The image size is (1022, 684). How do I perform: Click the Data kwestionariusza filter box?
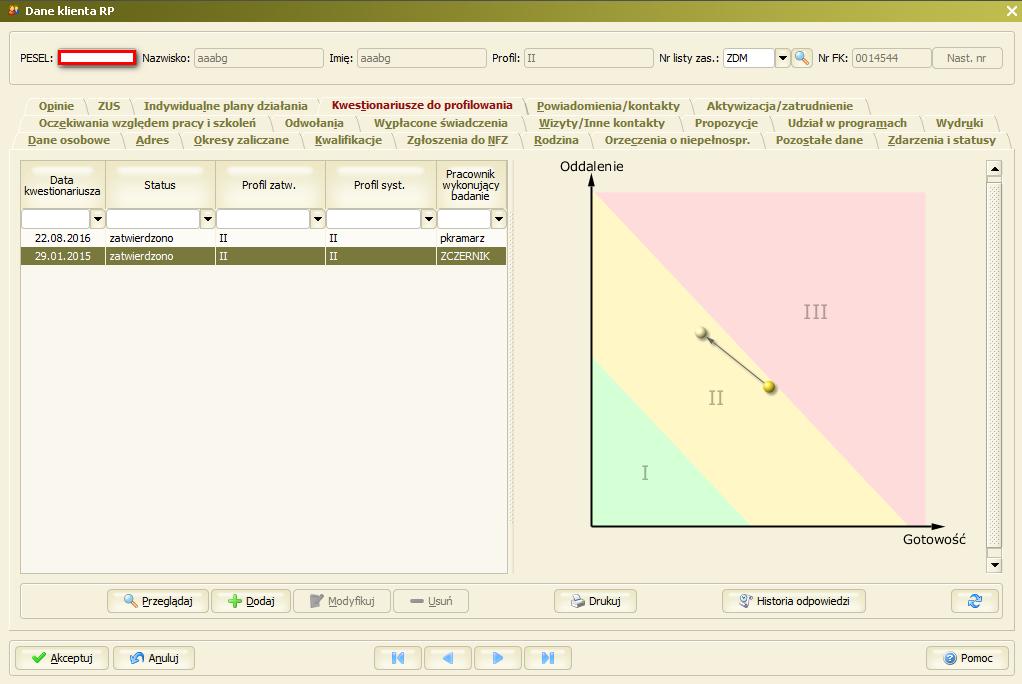point(55,219)
